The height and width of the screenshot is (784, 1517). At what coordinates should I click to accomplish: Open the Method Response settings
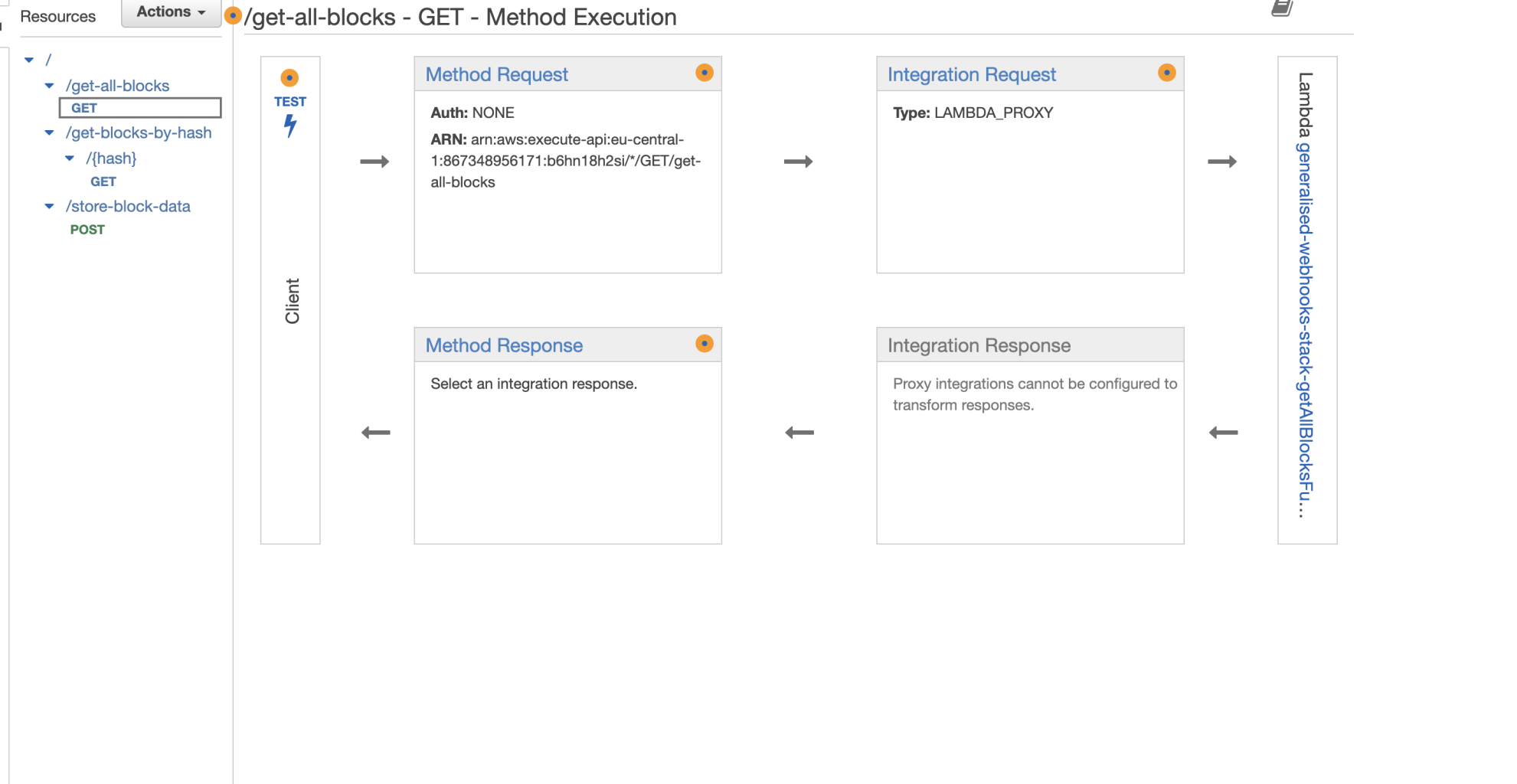click(x=504, y=345)
